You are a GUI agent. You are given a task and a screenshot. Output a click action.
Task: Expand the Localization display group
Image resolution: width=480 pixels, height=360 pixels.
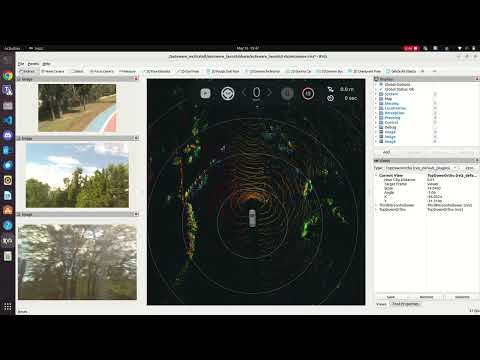pyautogui.click(x=376, y=108)
